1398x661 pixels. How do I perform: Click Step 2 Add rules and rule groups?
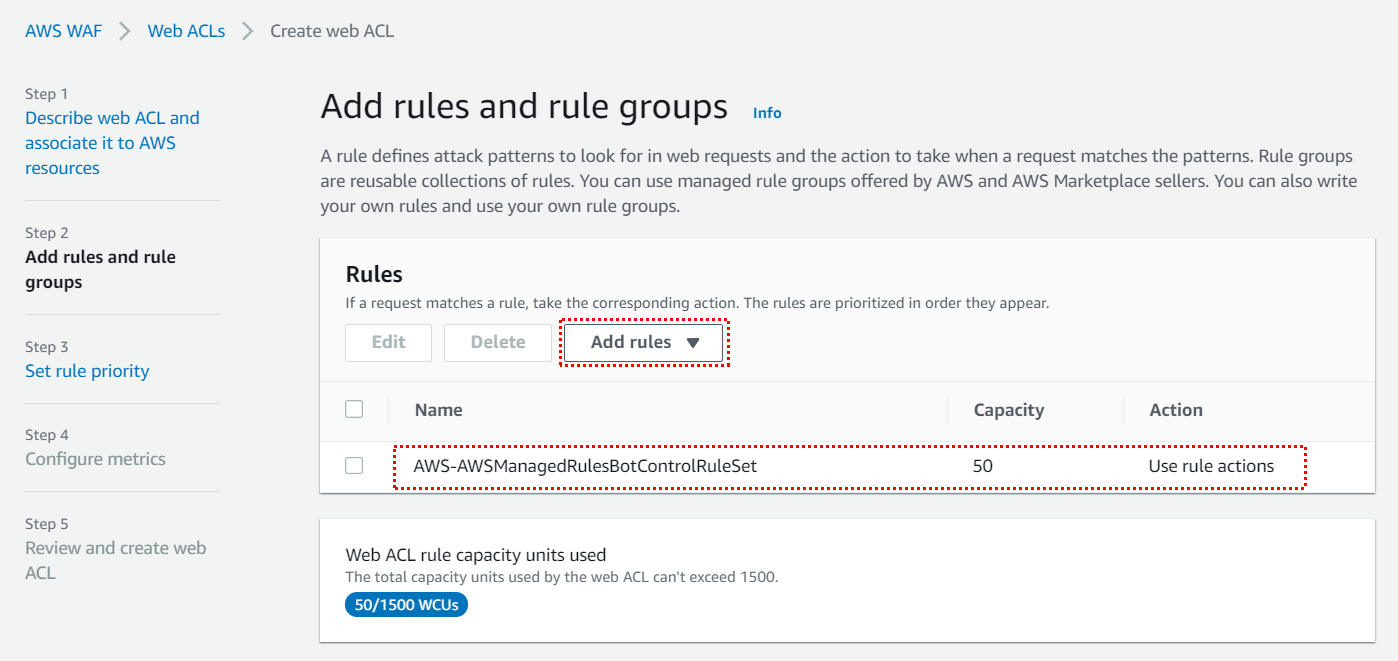[x=100, y=269]
